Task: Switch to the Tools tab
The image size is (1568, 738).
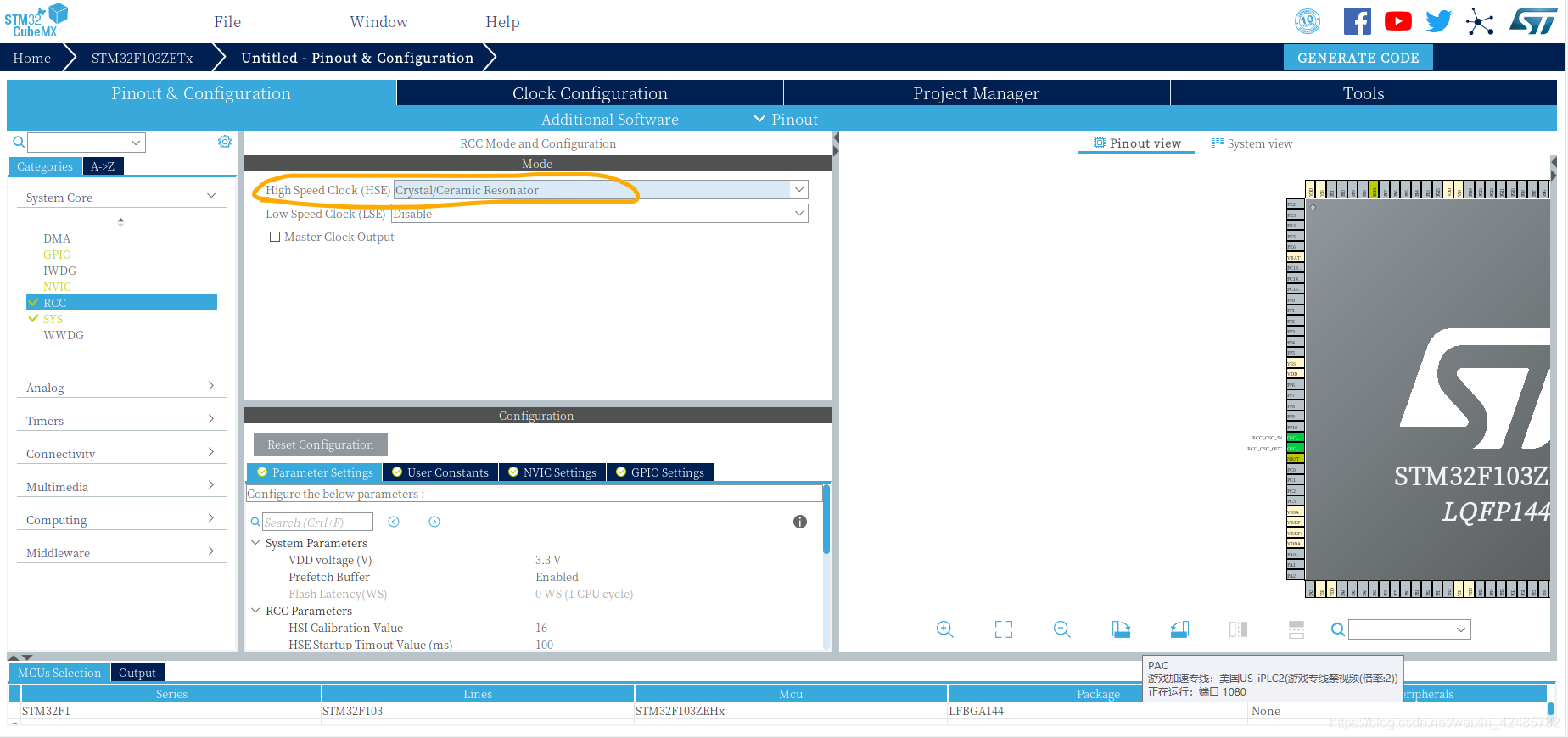Action: [1363, 93]
